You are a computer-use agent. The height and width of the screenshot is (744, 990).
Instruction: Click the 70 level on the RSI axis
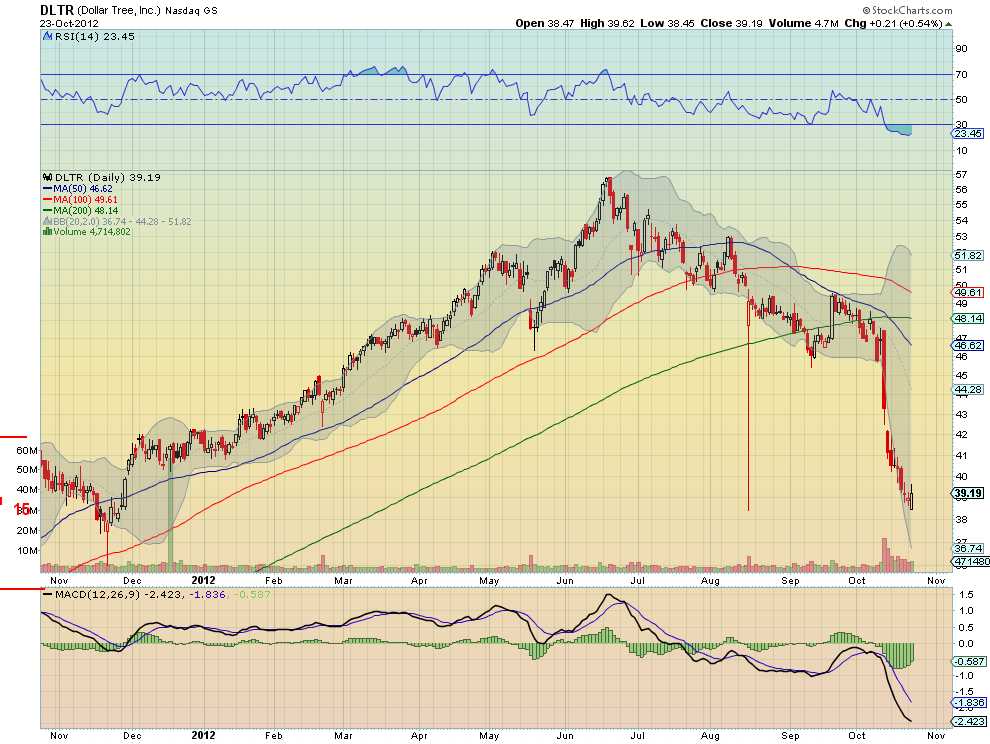[961, 75]
